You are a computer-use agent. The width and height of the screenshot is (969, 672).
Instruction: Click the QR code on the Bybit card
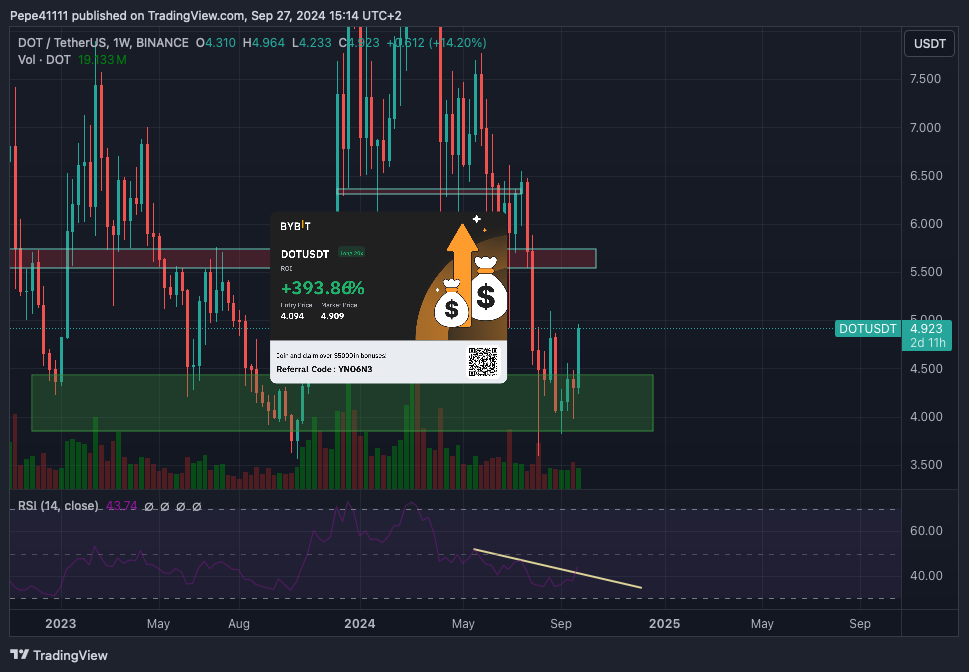[482, 361]
